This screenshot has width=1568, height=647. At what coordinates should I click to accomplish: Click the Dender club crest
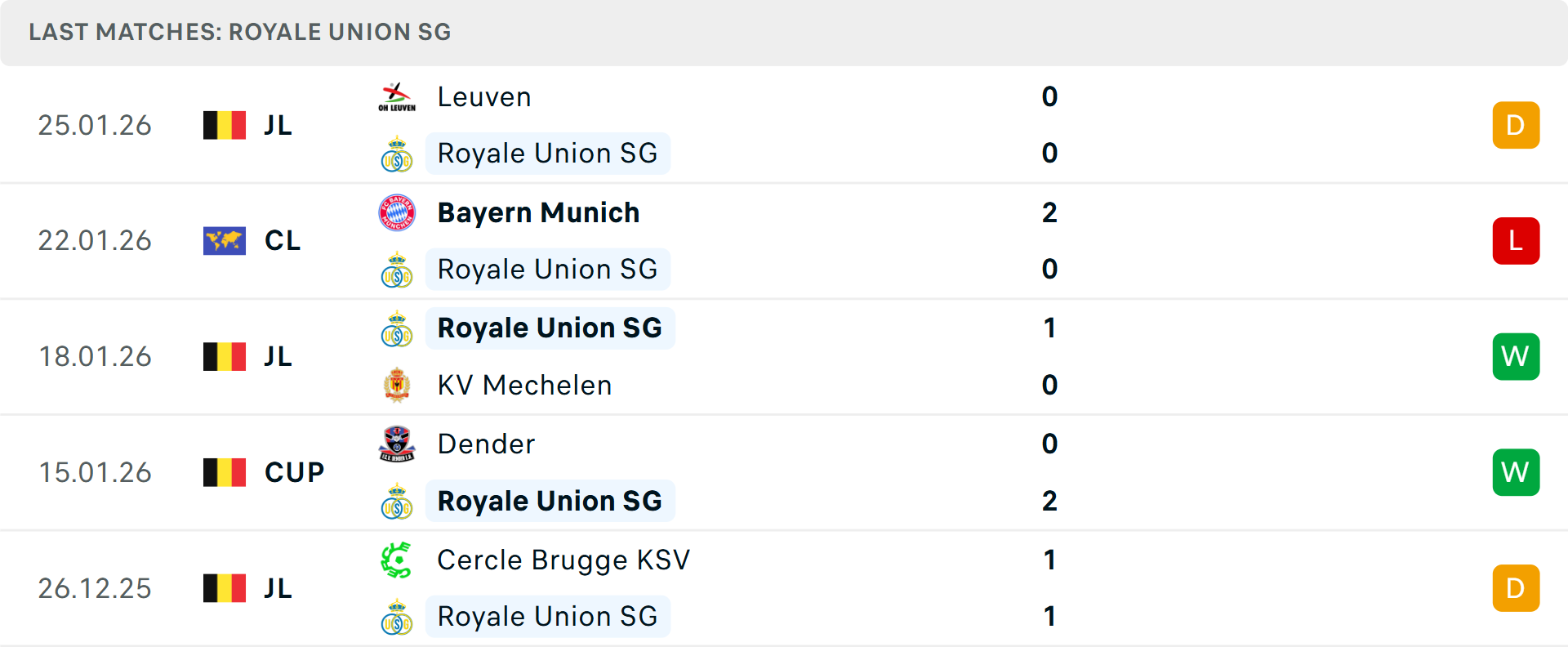[x=397, y=444]
